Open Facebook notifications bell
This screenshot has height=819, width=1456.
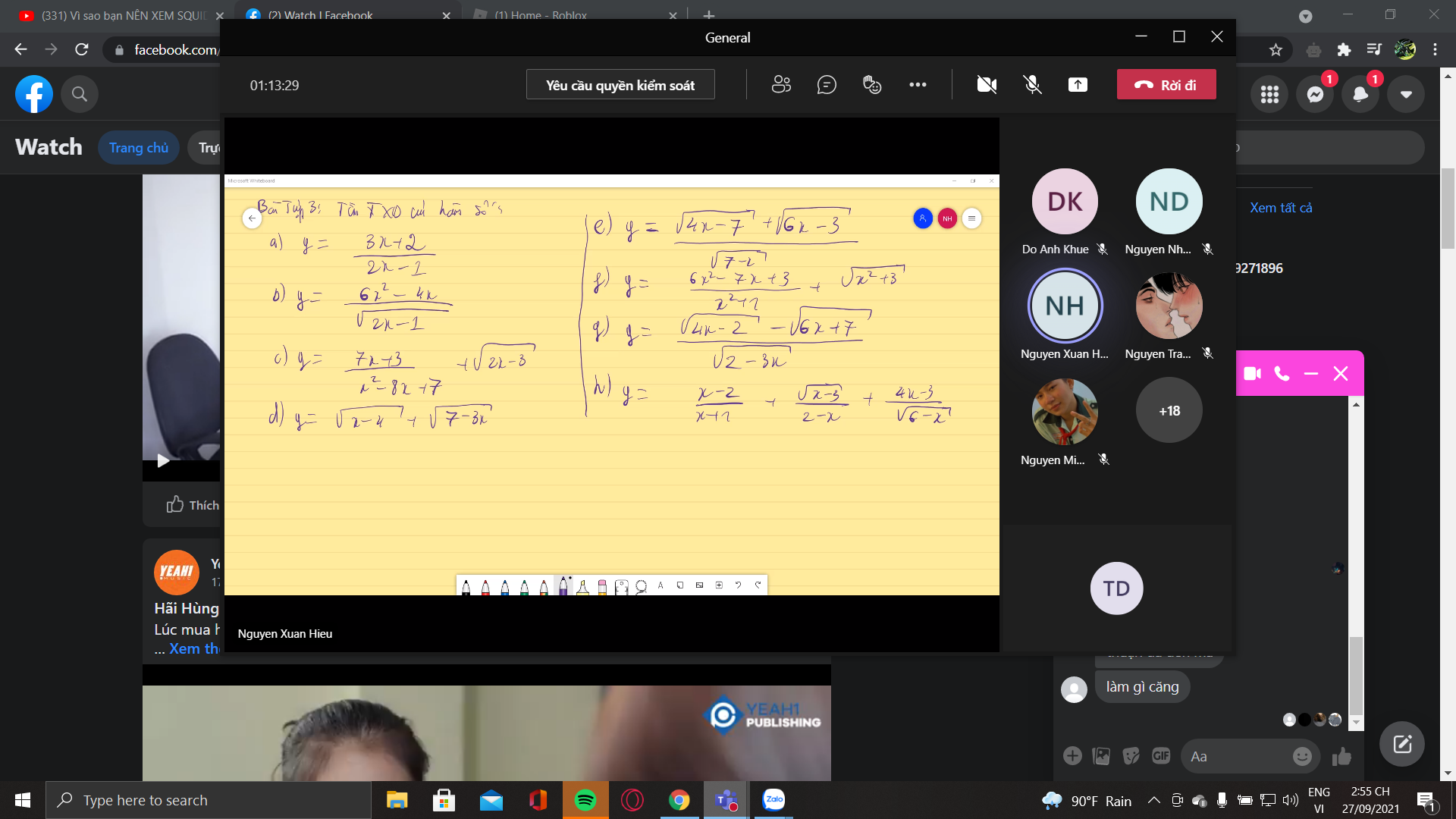click(x=1360, y=94)
